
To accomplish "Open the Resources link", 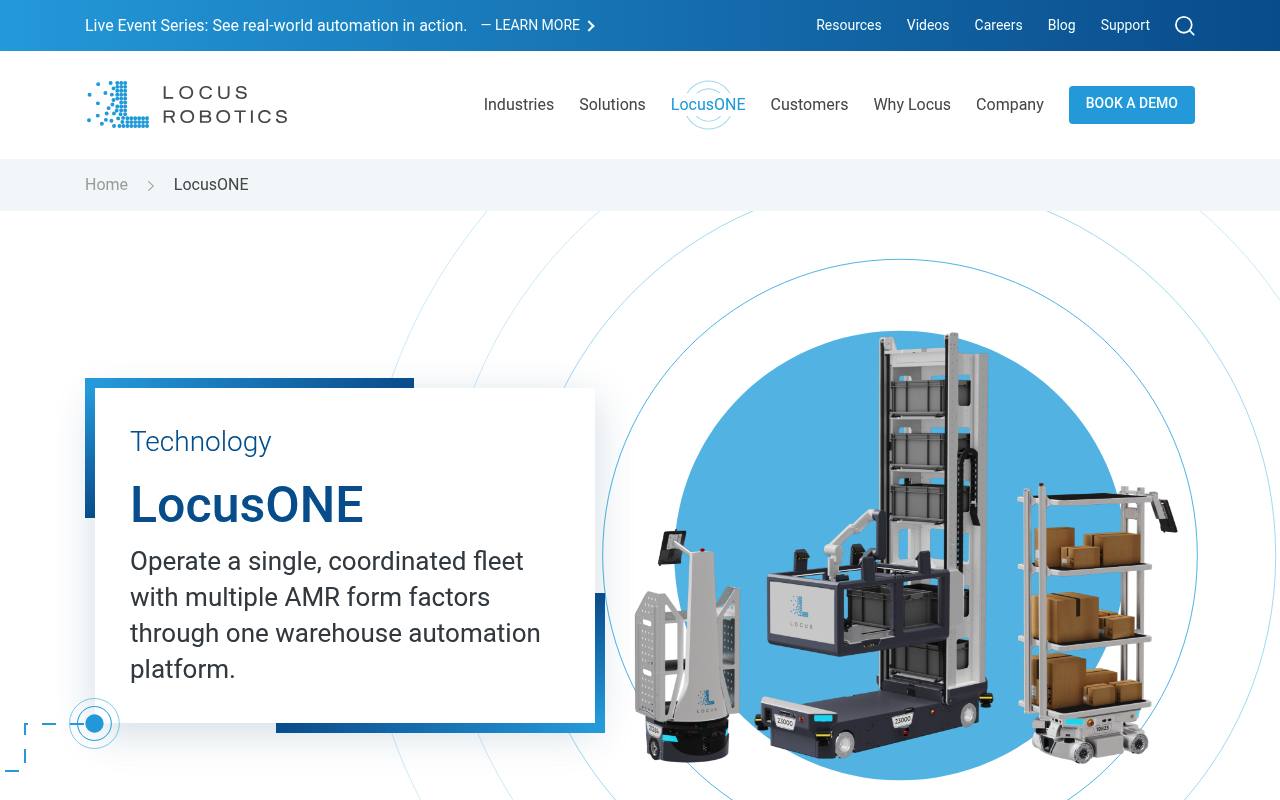I will [x=849, y=25].
